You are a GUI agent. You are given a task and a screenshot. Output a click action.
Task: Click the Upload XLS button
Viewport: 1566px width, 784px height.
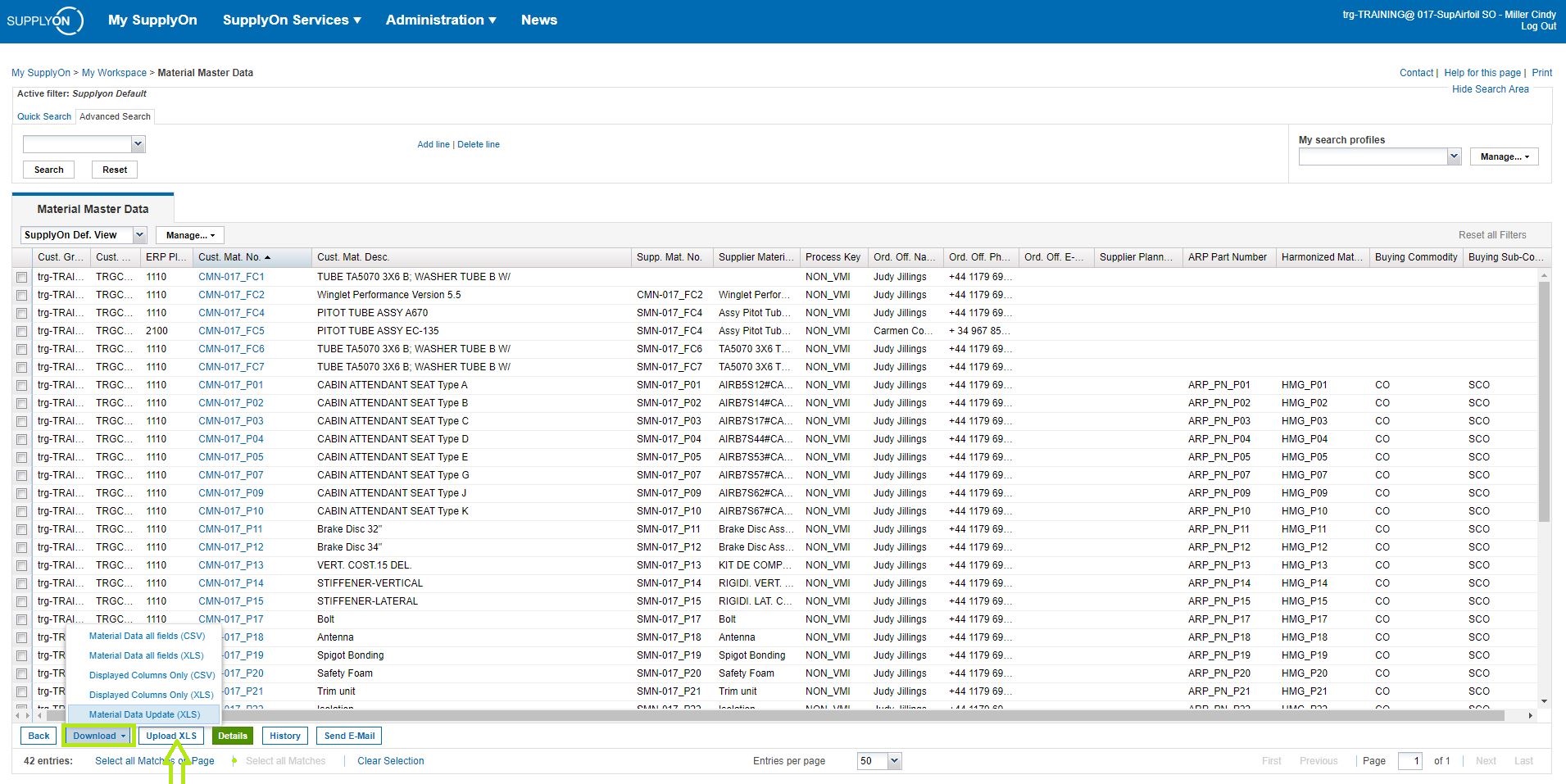pyautogui.click(x=171, y=736)
